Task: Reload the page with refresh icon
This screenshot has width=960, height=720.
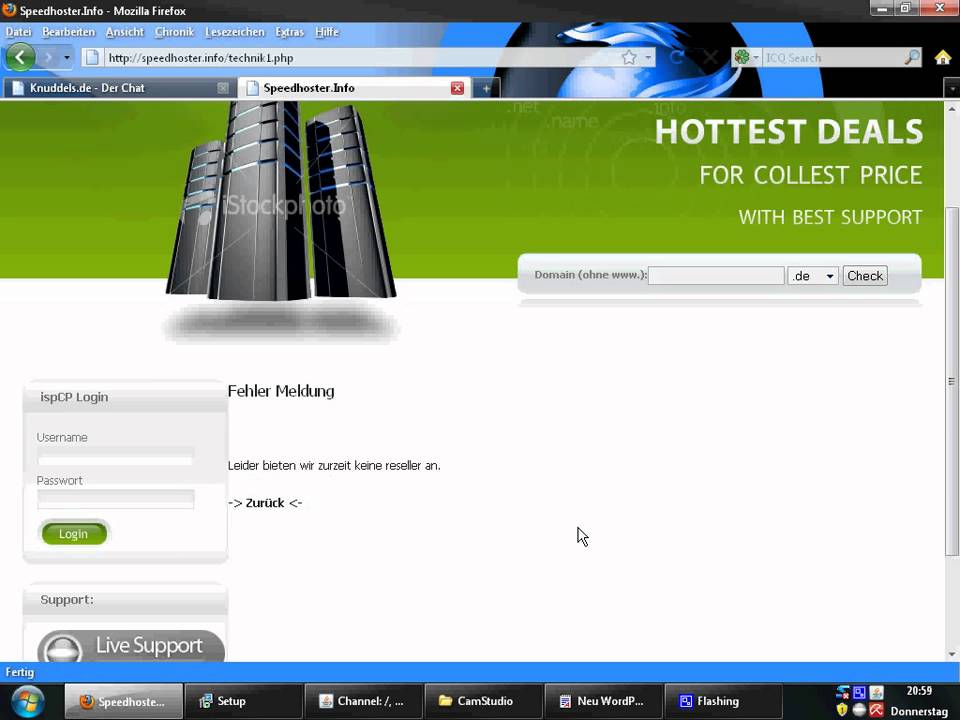Action: tap(677, 58)
